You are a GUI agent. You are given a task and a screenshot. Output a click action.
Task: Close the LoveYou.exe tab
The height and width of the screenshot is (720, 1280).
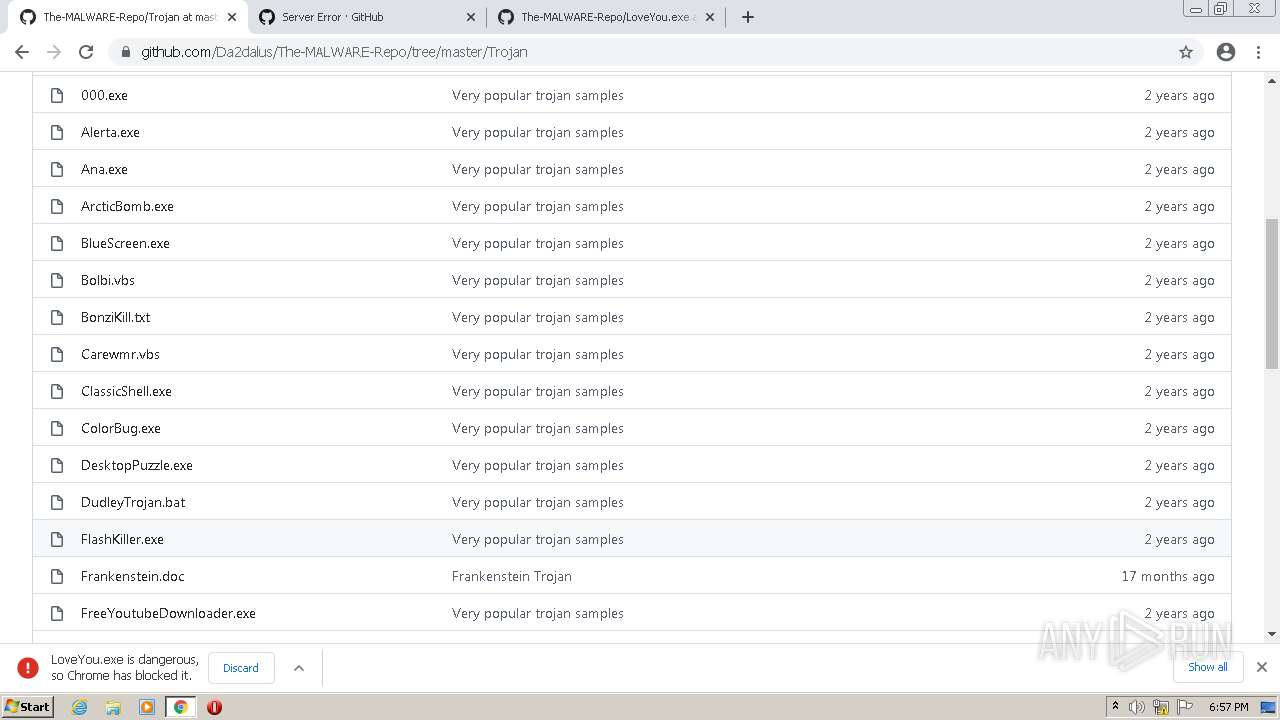(709, 17)
